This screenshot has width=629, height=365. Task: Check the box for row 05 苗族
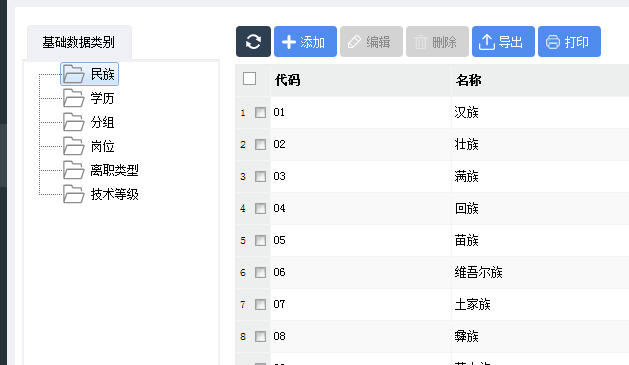[260, 240]
